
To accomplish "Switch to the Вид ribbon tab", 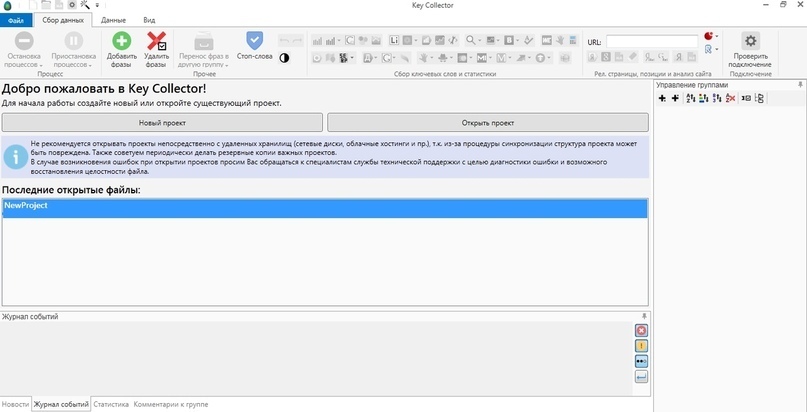I will click(149, 21).
